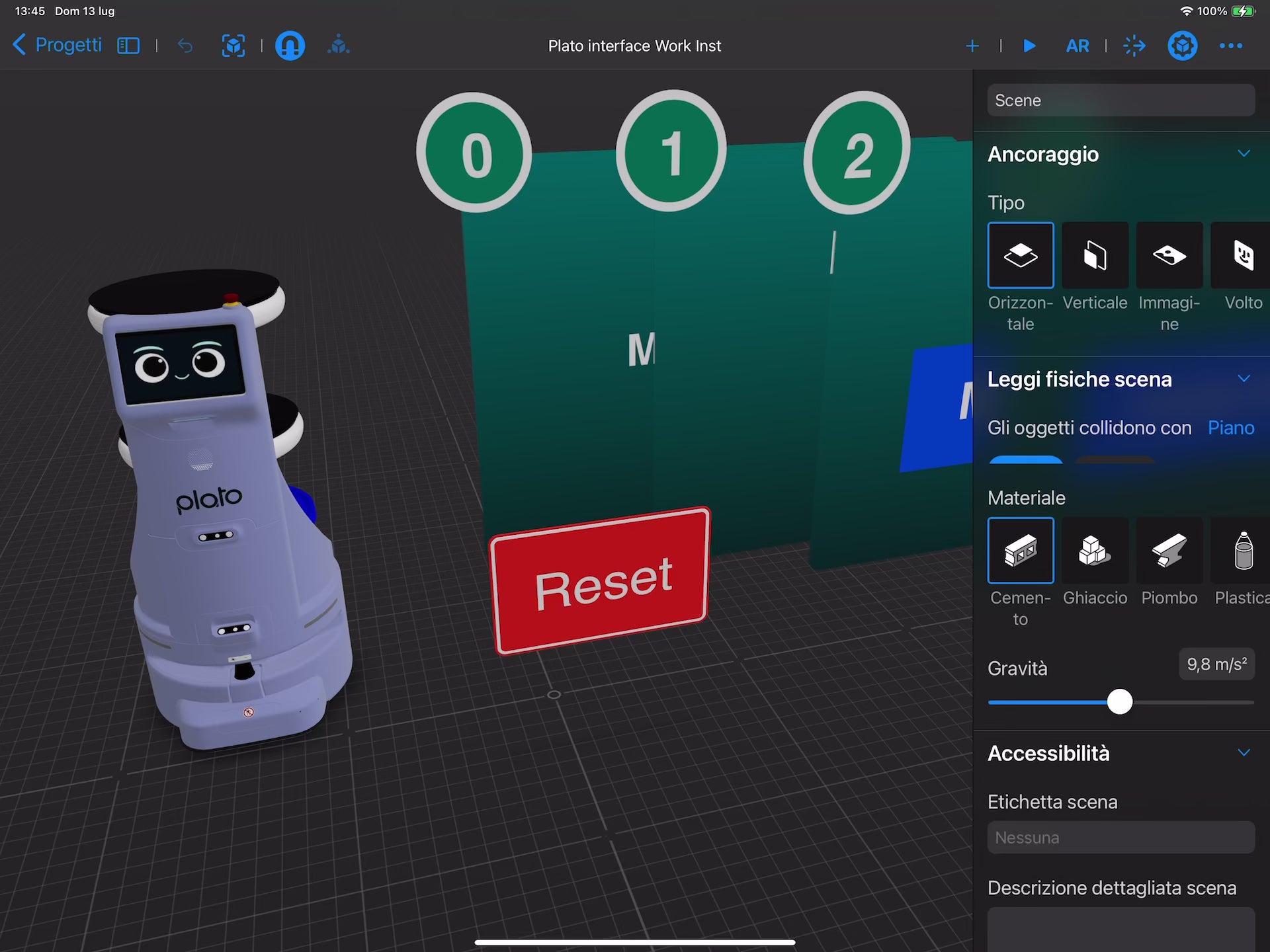Collapse Leggi fisiche scena section
The height and width of the screenshot is (952, 1270).
1244,379
